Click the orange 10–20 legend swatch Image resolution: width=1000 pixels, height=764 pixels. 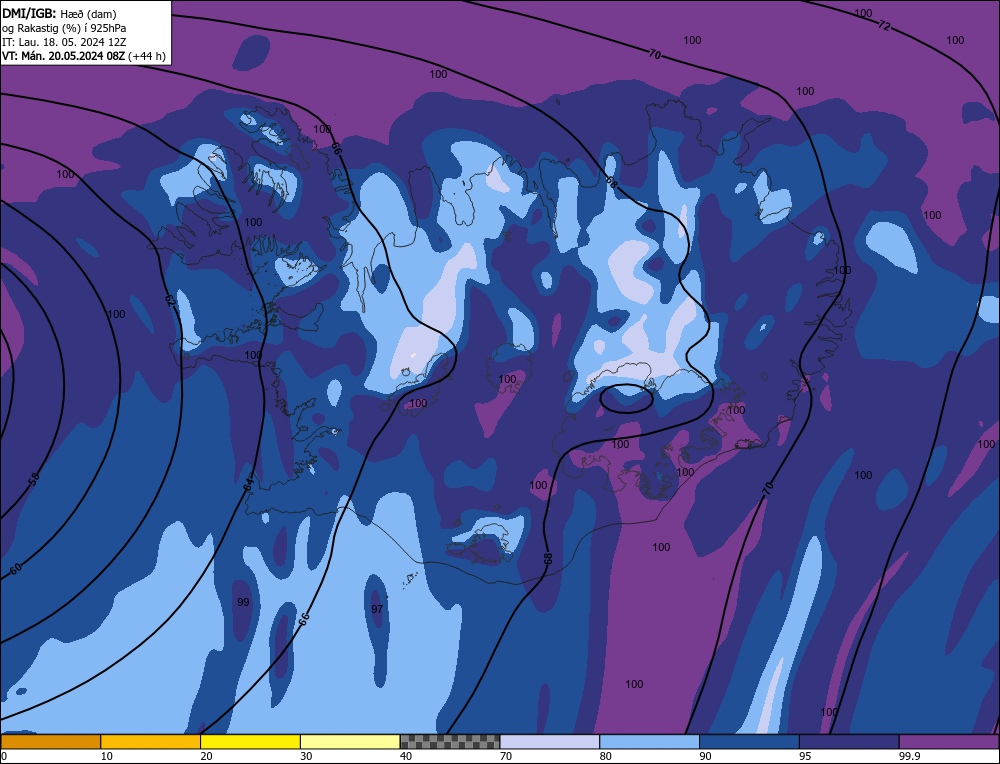tap(151, 741)
